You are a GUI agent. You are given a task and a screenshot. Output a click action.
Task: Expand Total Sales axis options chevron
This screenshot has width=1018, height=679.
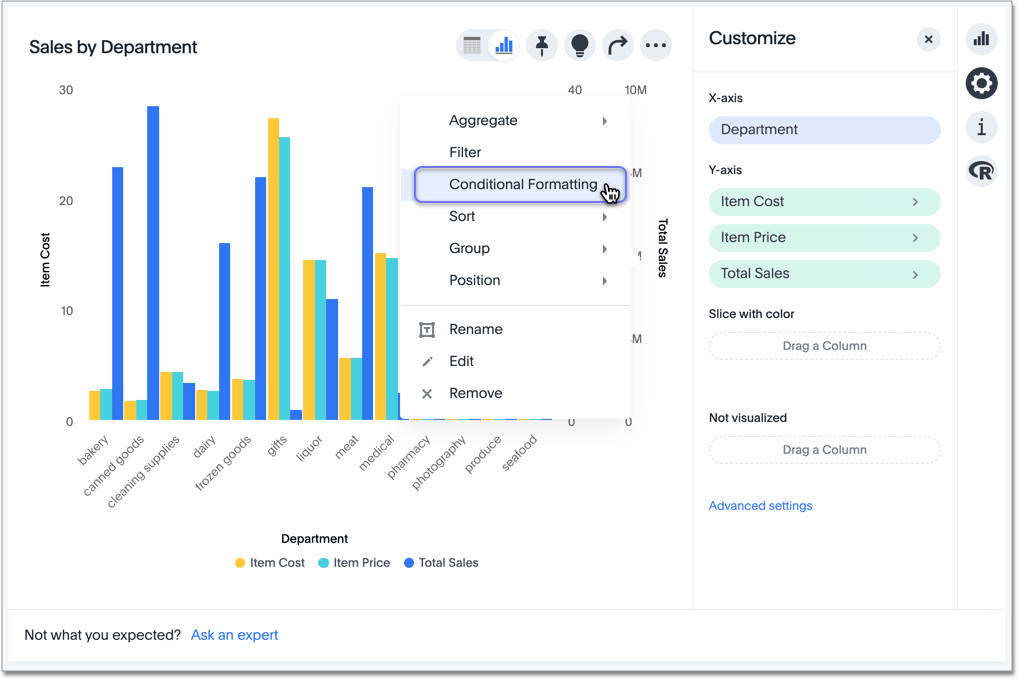[915, 274]
